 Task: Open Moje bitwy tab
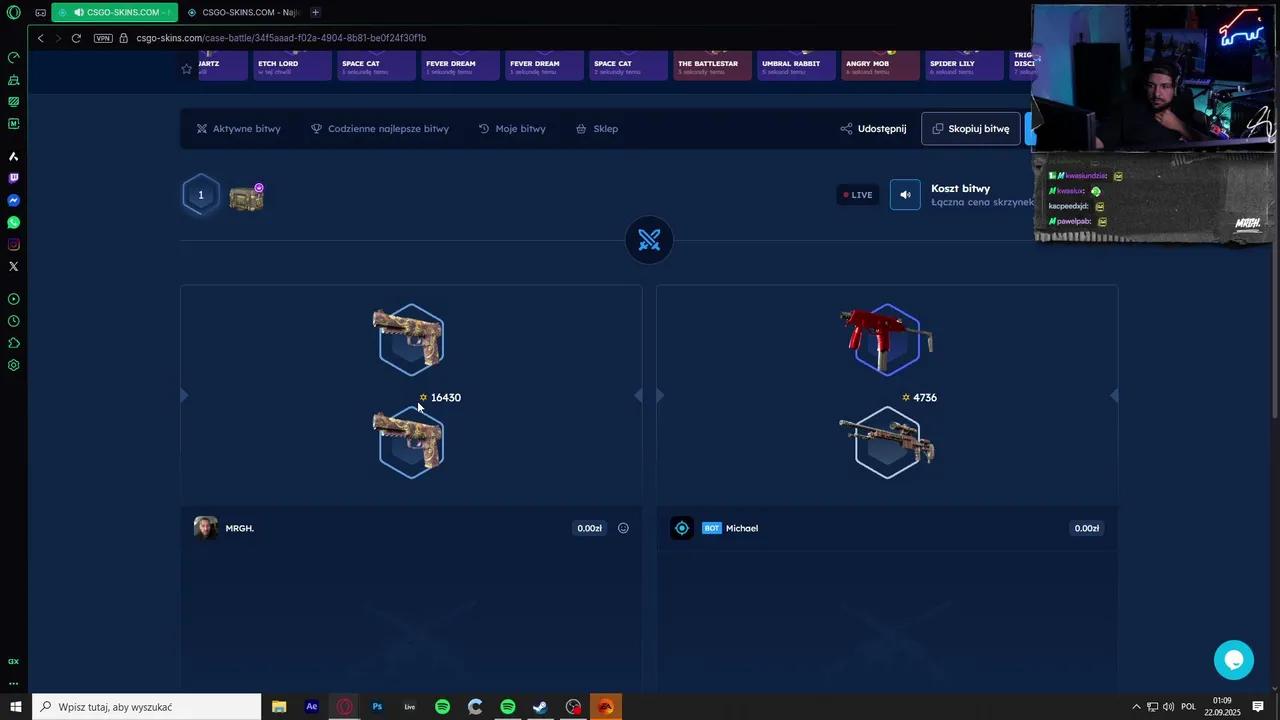512,129
